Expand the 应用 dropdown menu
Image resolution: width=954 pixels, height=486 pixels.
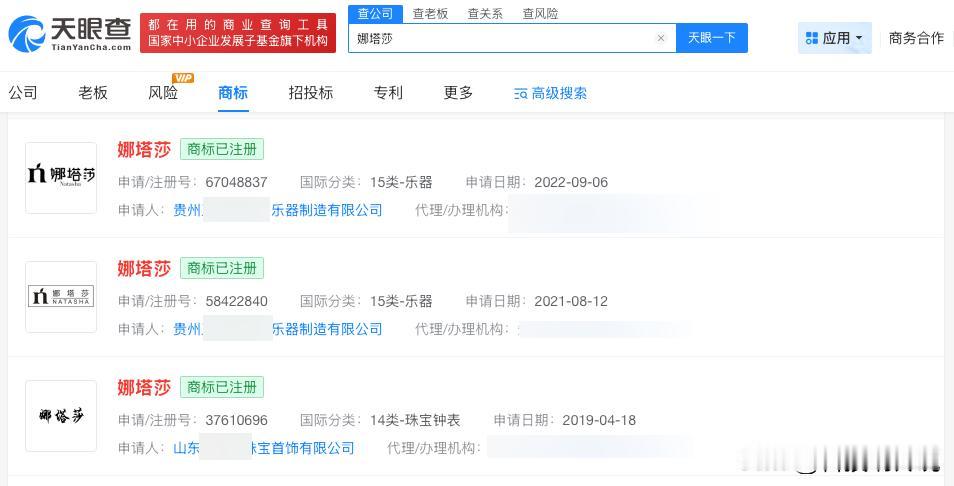click(835, 38)
